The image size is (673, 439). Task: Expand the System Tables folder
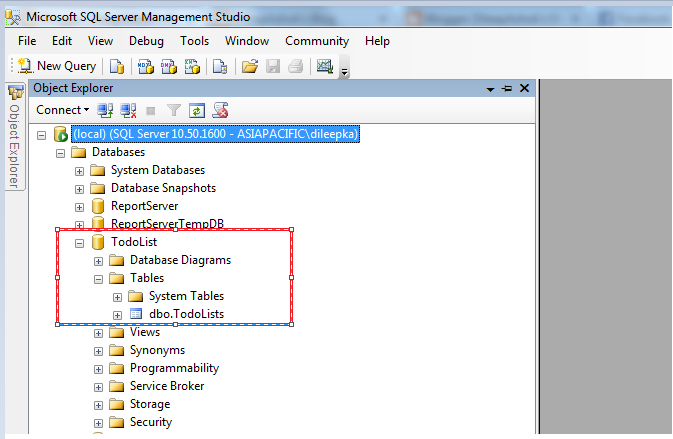pyautogui.click(x=117, y=297)
